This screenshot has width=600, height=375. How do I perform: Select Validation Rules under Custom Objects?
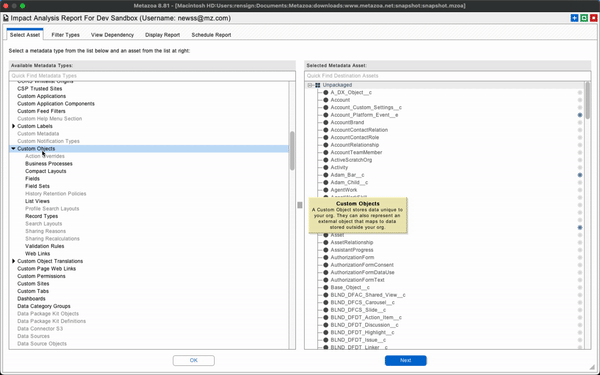click(45, 246)
